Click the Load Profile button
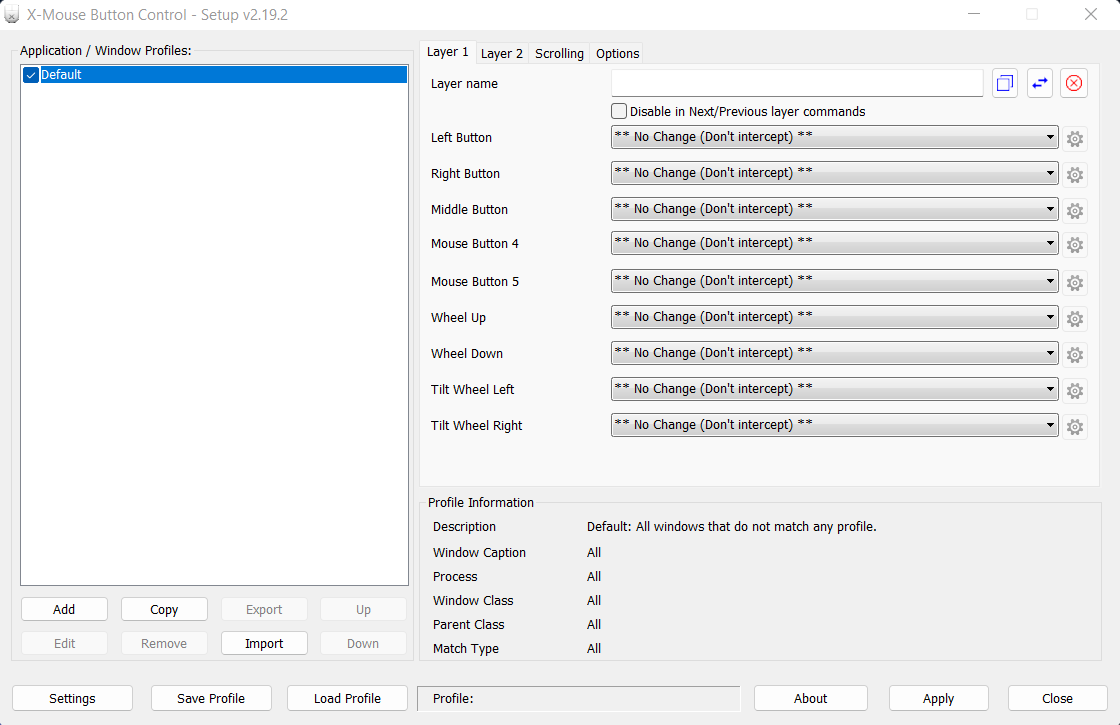 tap(347, 699)
